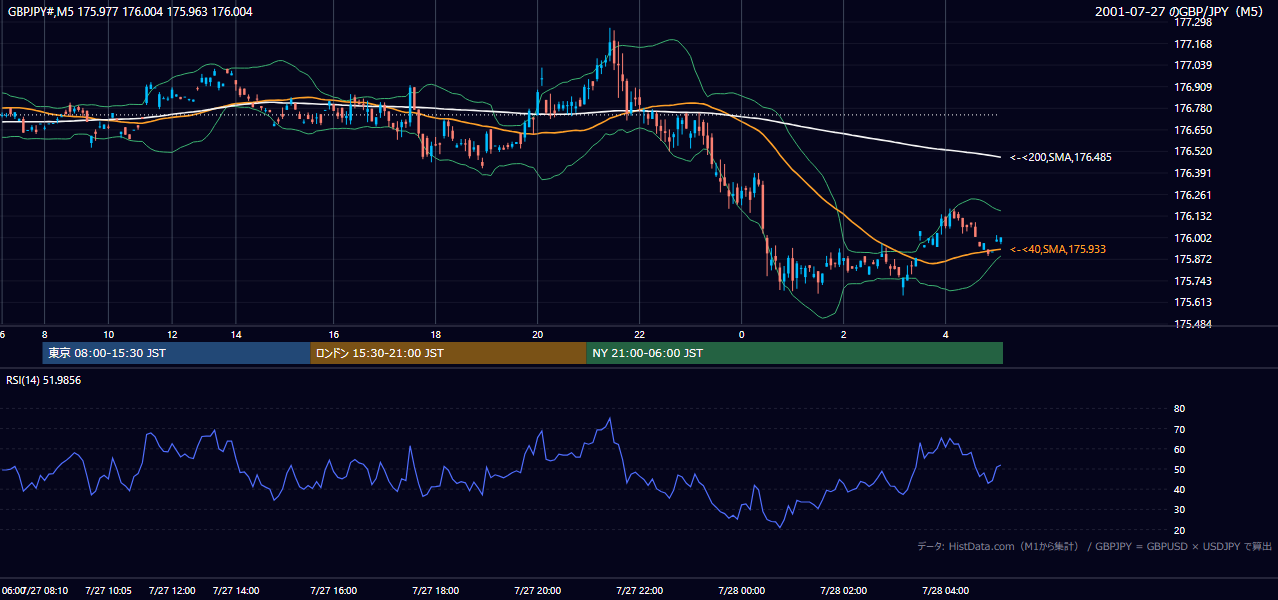Click the 7/27 14:00 bottom date label
Screen dimensions: 1278x600
(235, 590)
